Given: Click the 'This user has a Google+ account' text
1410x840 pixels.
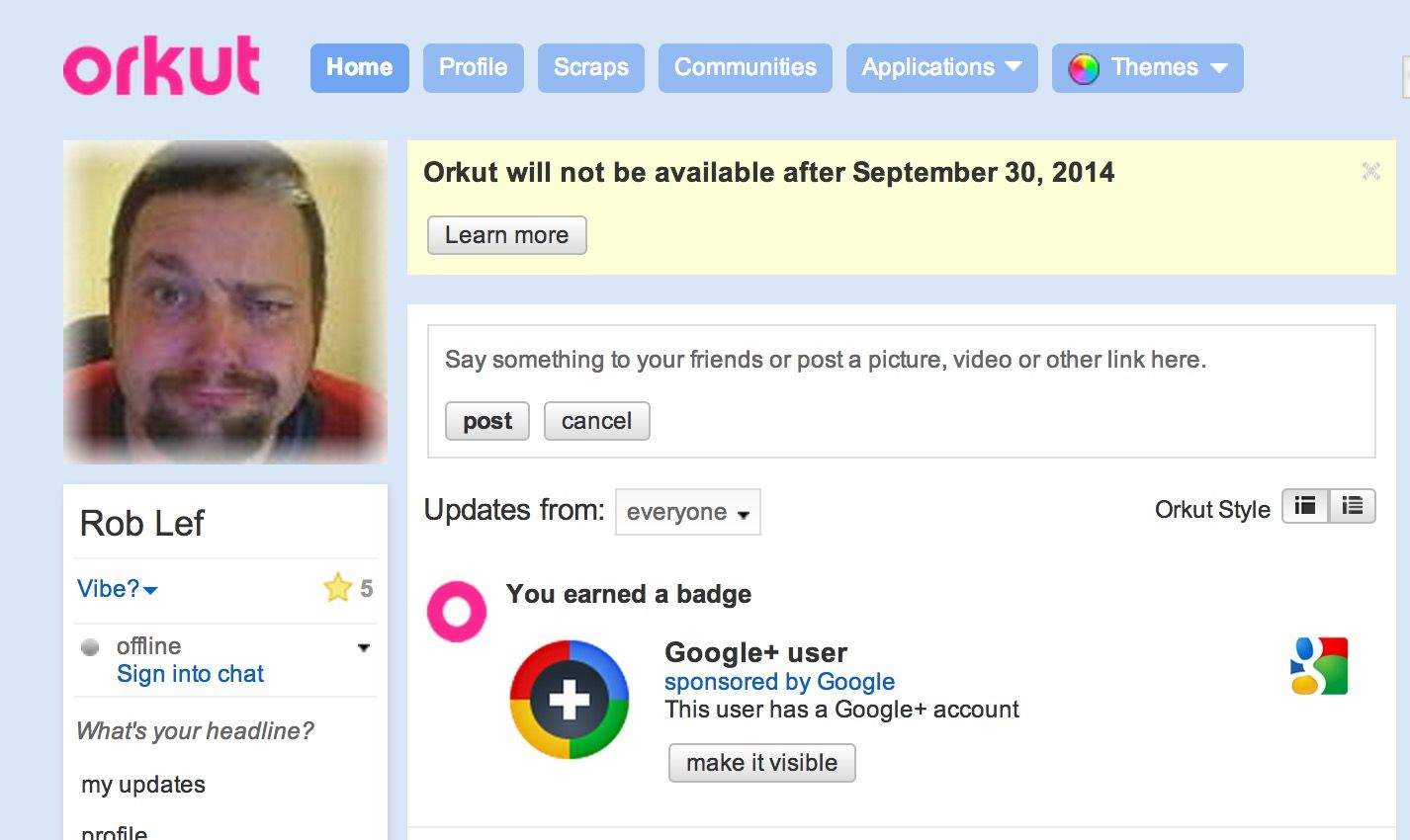Looking at the screenshot, I should coord(841,710).
